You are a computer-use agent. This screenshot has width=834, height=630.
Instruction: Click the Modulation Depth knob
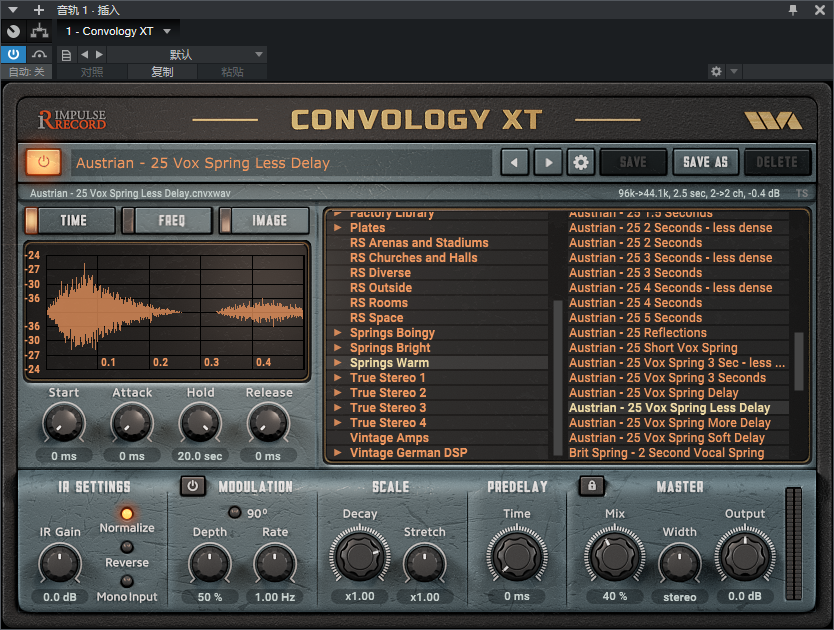click(x=210, y=564)
